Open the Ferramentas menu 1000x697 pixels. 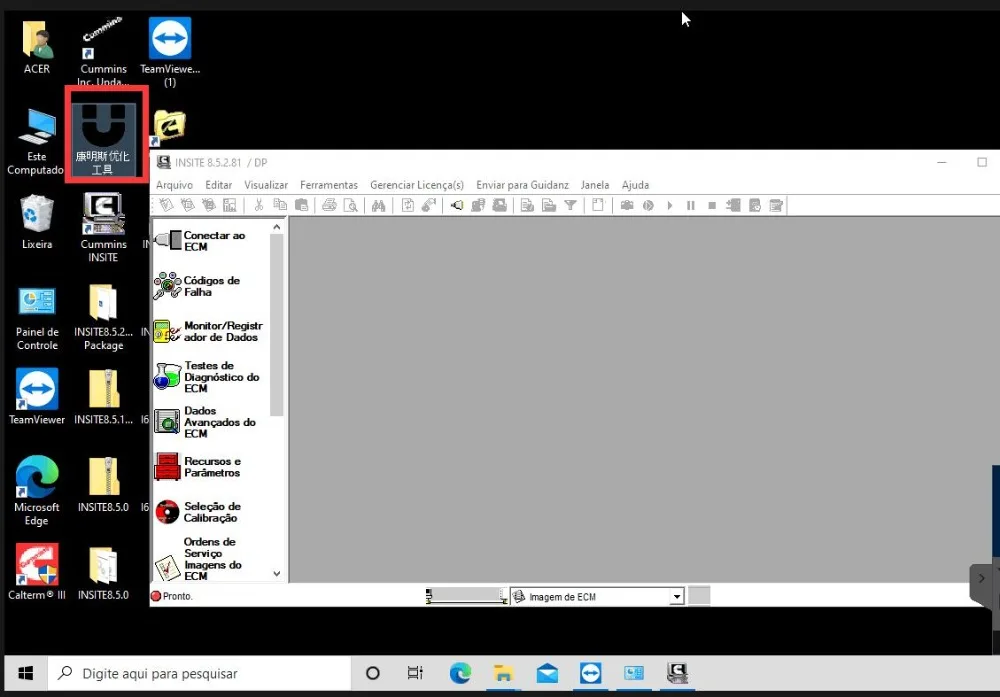point(328,185)
